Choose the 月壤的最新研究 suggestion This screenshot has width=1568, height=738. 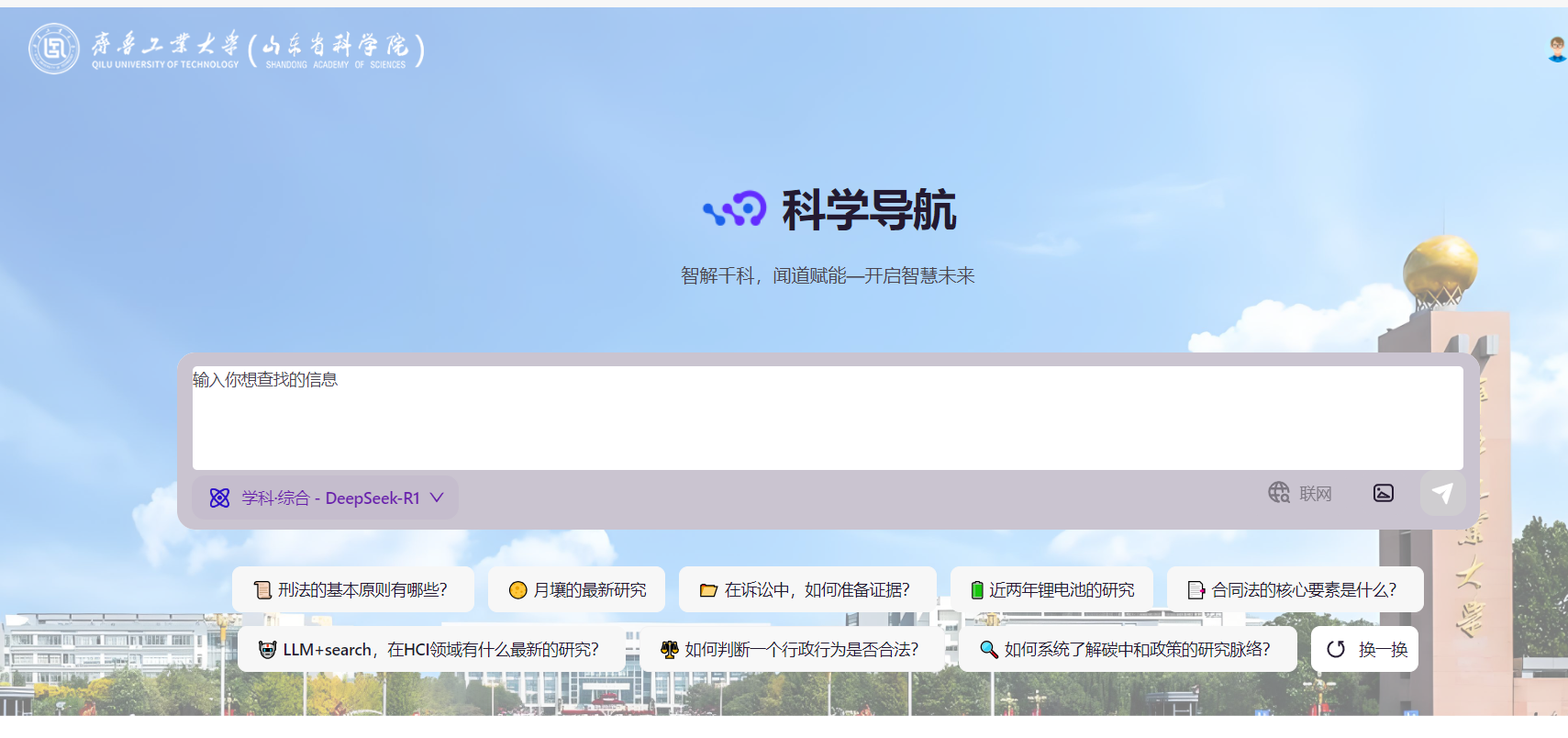[x=576, y=589]
